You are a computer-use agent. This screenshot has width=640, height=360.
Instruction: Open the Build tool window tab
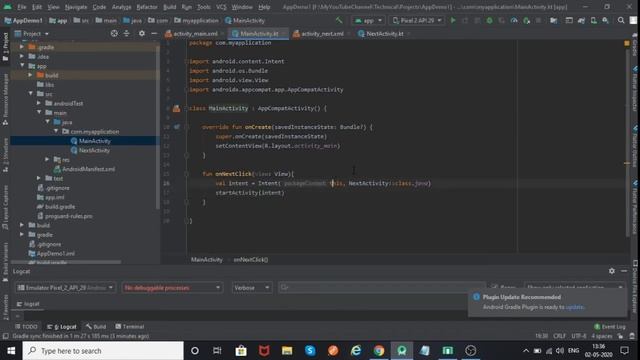96,327
